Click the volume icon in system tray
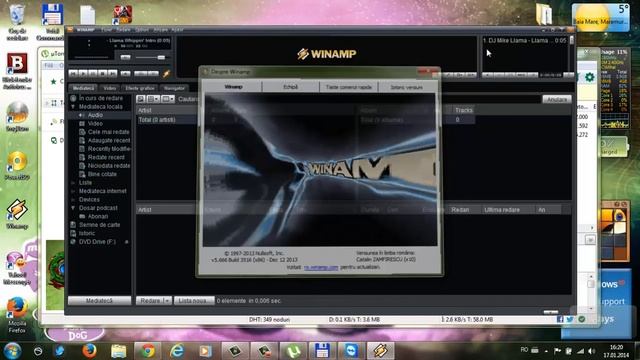The image size is (640, 360). pyautogui.click(x=591, y=351)
